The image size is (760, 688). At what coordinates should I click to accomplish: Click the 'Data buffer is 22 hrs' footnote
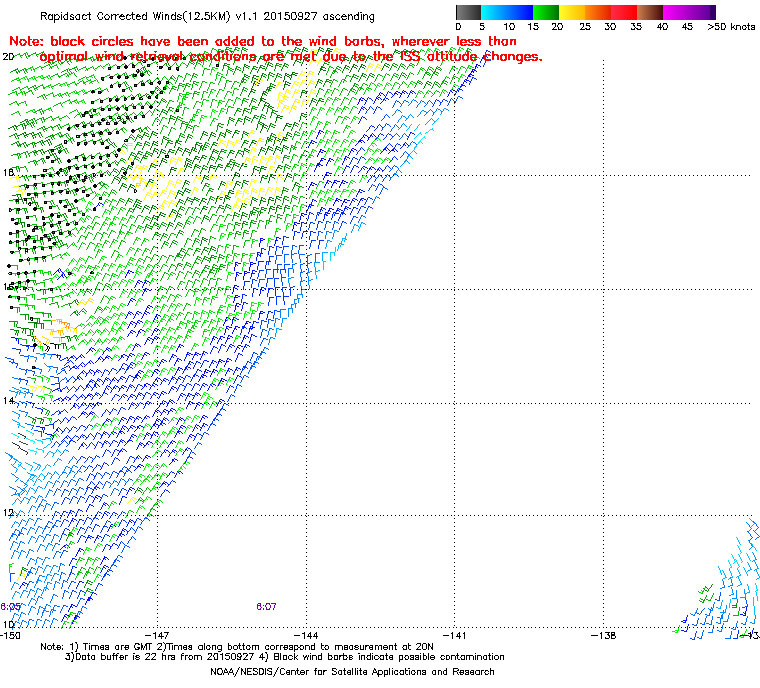click(x=285, y=657)
